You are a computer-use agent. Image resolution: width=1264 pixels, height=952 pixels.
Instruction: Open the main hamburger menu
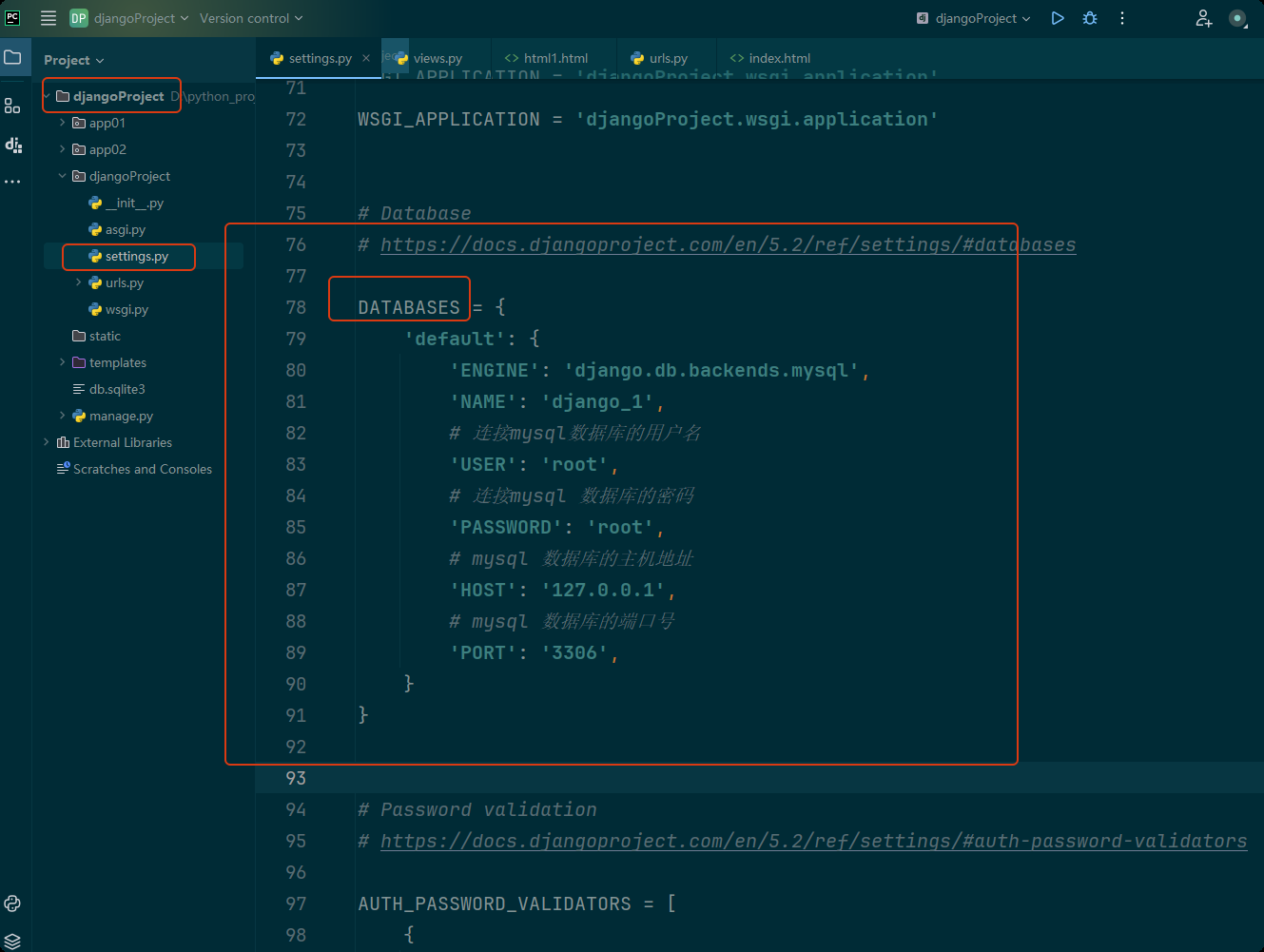coord(49,18)
